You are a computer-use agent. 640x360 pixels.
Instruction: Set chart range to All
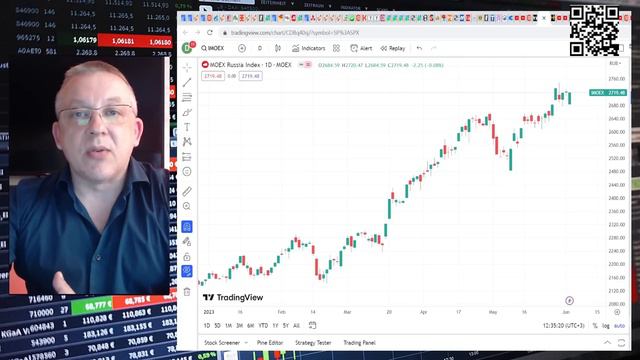tap(296, 326)
